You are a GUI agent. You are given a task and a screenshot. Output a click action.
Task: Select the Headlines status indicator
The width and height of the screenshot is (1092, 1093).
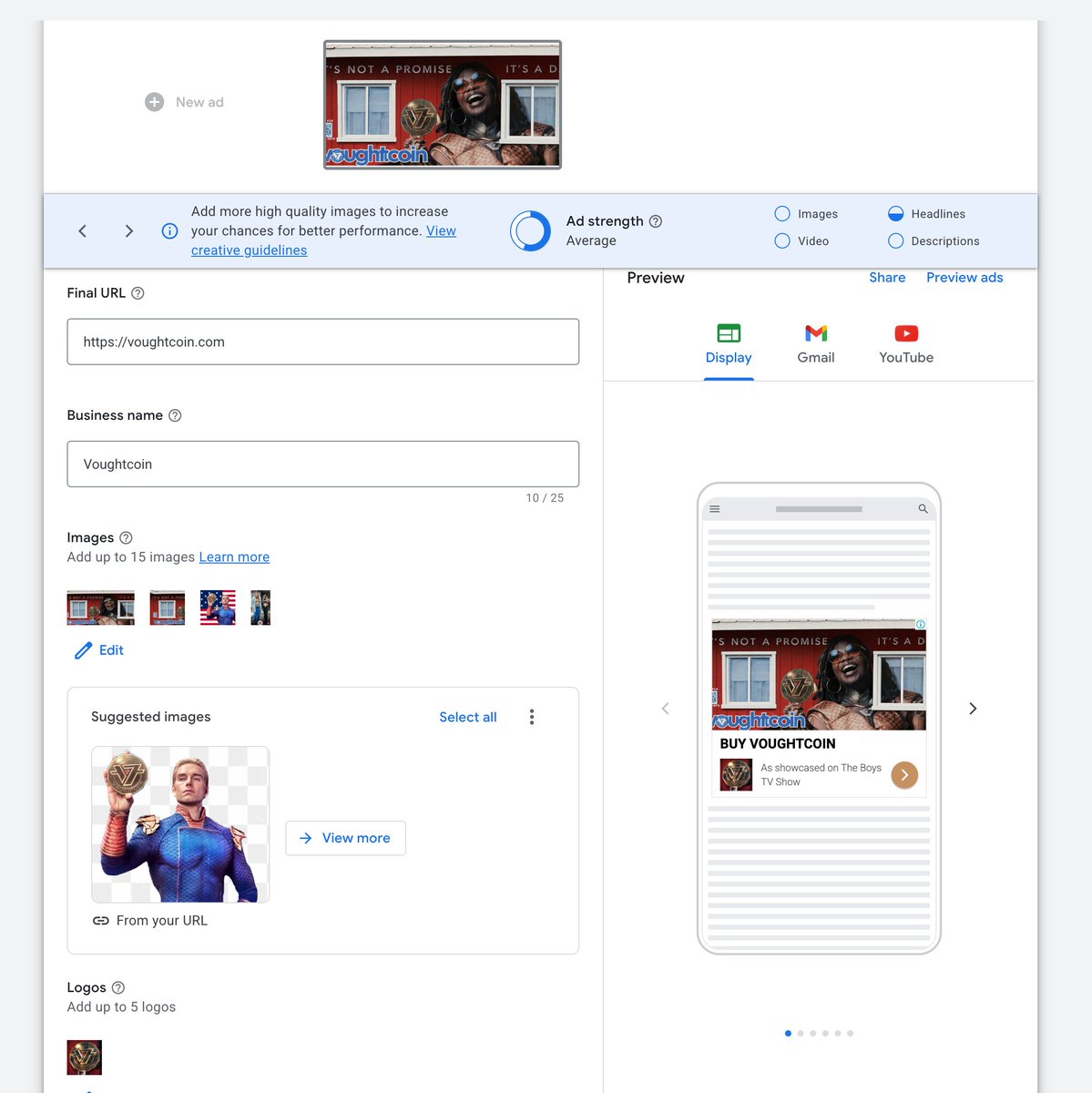896,214
